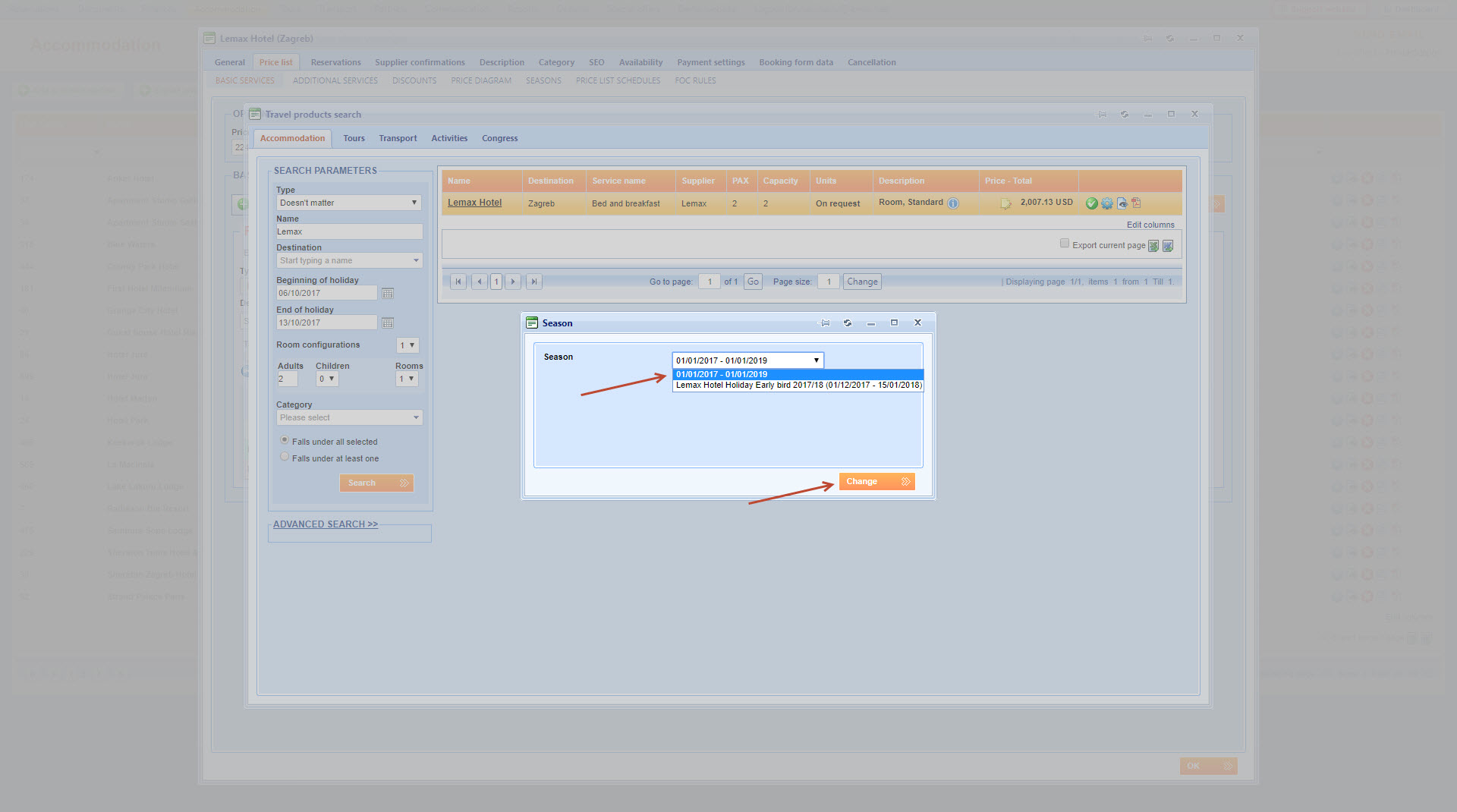Go to previous page of results
Image resolution: width=1457 pixels, height=812 pixels.
pos(479,282)
